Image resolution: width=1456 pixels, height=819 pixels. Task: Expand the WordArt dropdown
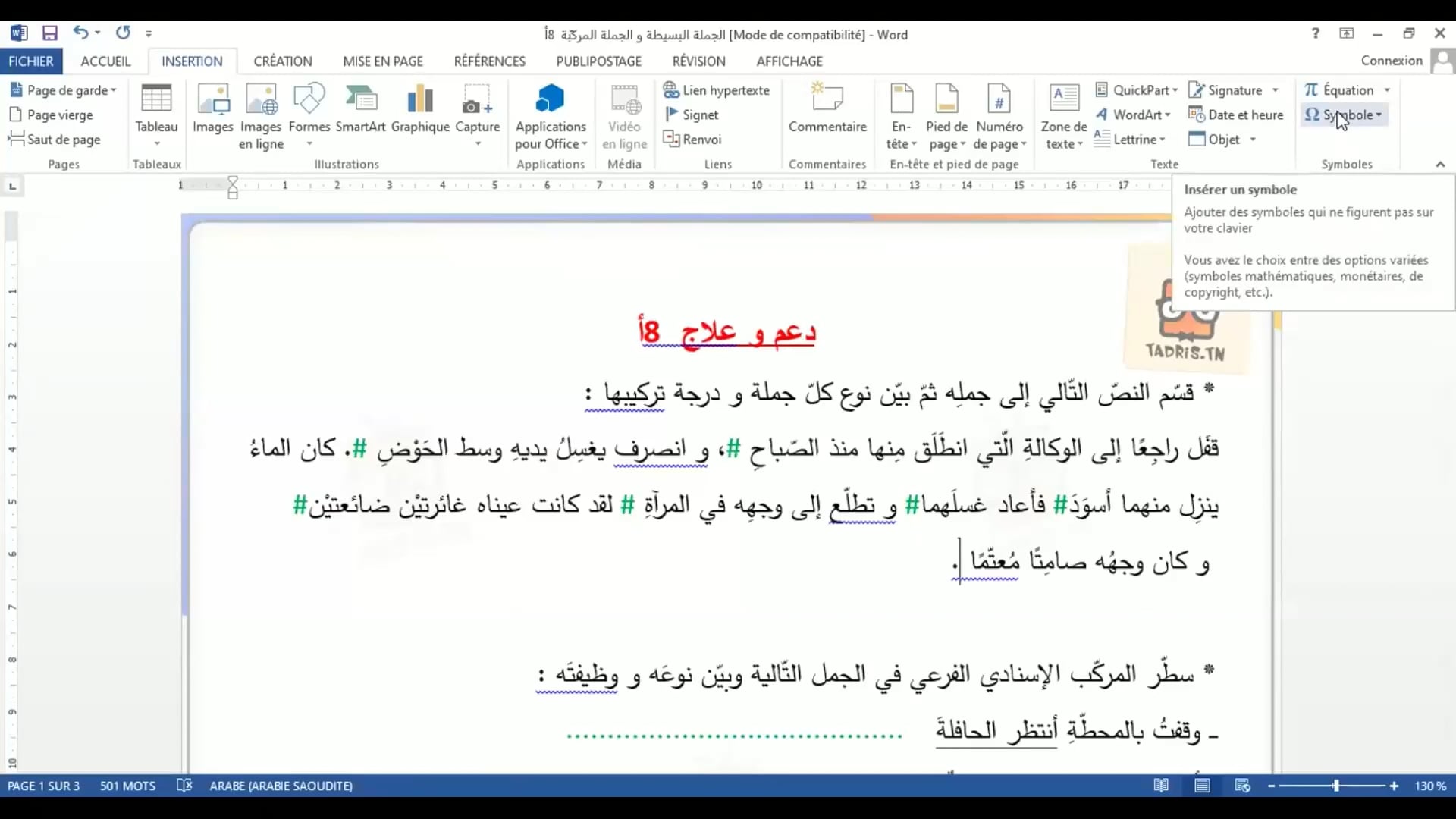[1168, 115]
